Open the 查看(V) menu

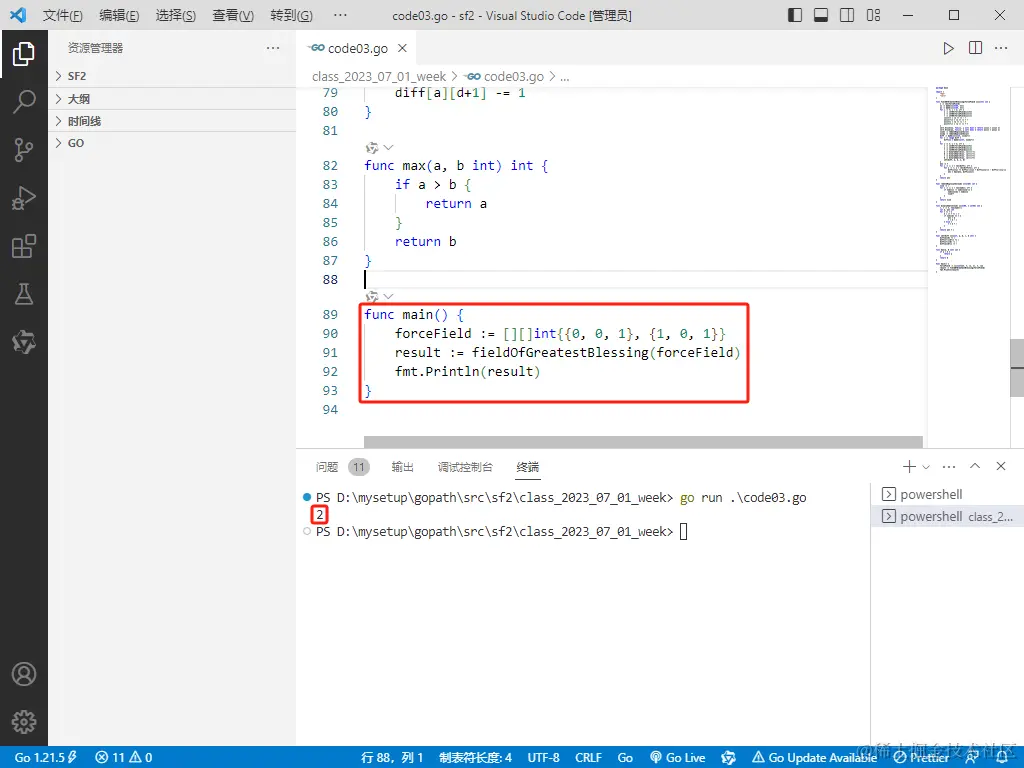(x=233, y=16)
